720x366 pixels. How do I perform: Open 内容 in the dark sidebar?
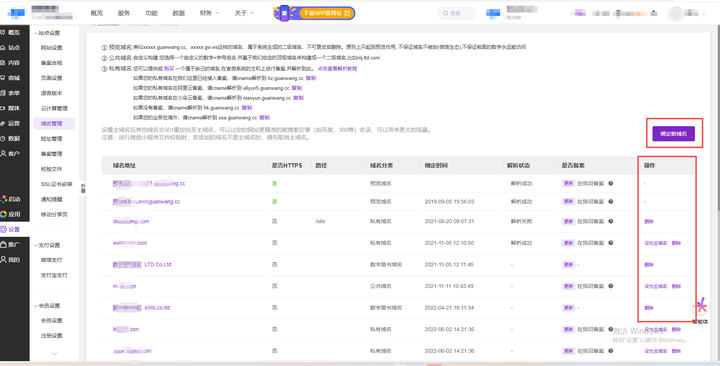tap(10, 63)
